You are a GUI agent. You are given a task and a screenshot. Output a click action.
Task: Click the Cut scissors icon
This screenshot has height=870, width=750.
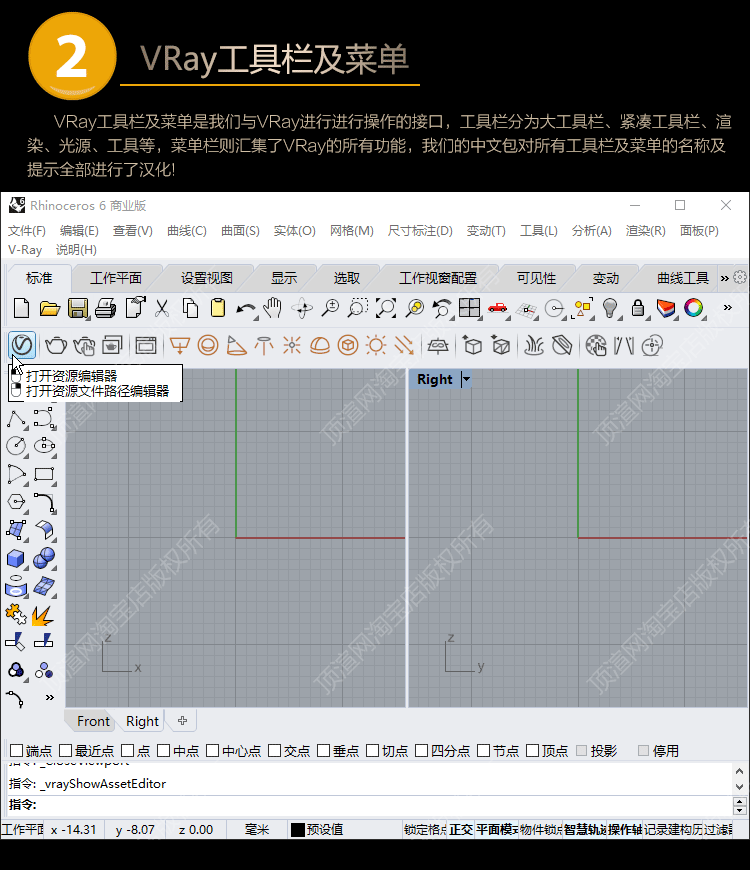162,308
